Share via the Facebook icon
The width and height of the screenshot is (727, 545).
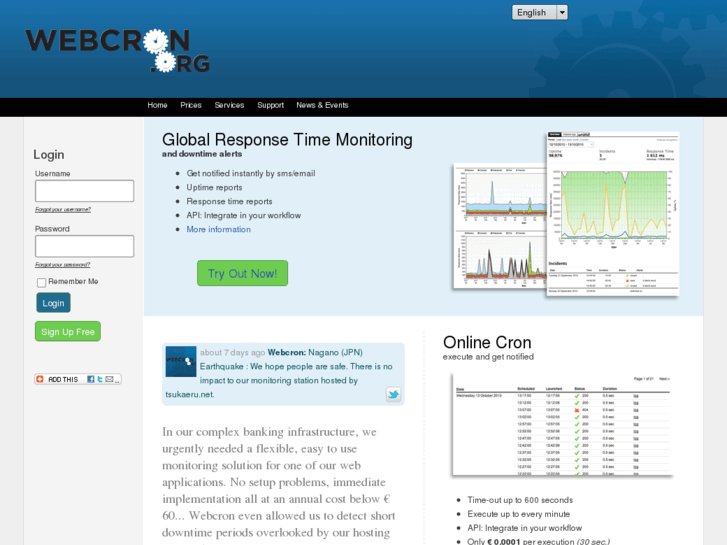[91, 379]
